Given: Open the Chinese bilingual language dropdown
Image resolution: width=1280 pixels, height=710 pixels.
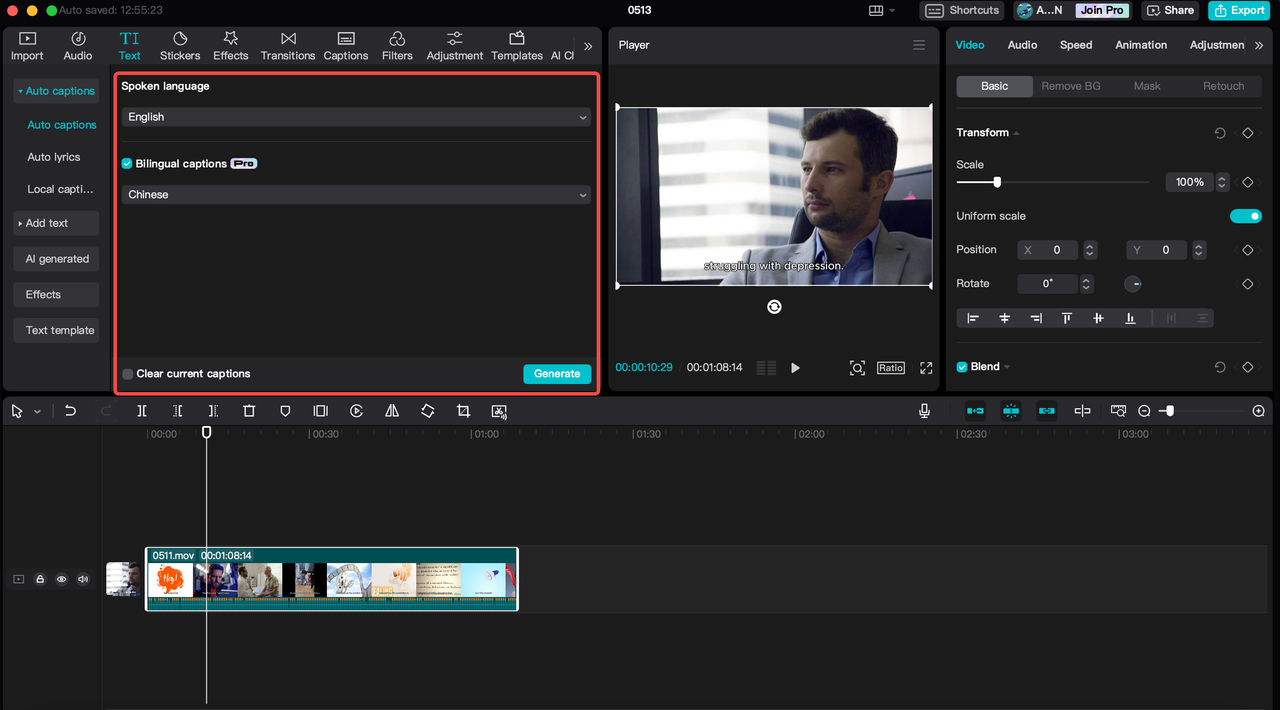Looking at the screenshot, I should click(356, 195).
